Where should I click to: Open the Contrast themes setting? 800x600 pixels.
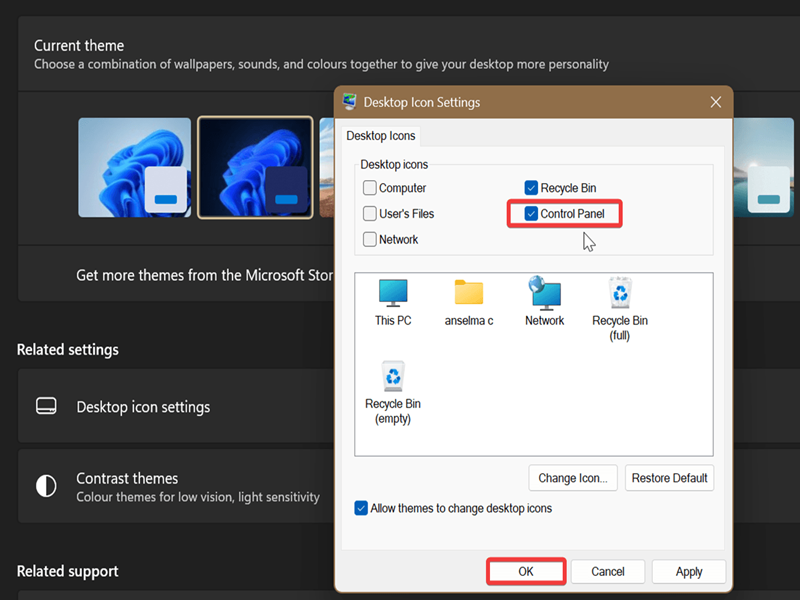pyautogui.click(x=176, y=486)
